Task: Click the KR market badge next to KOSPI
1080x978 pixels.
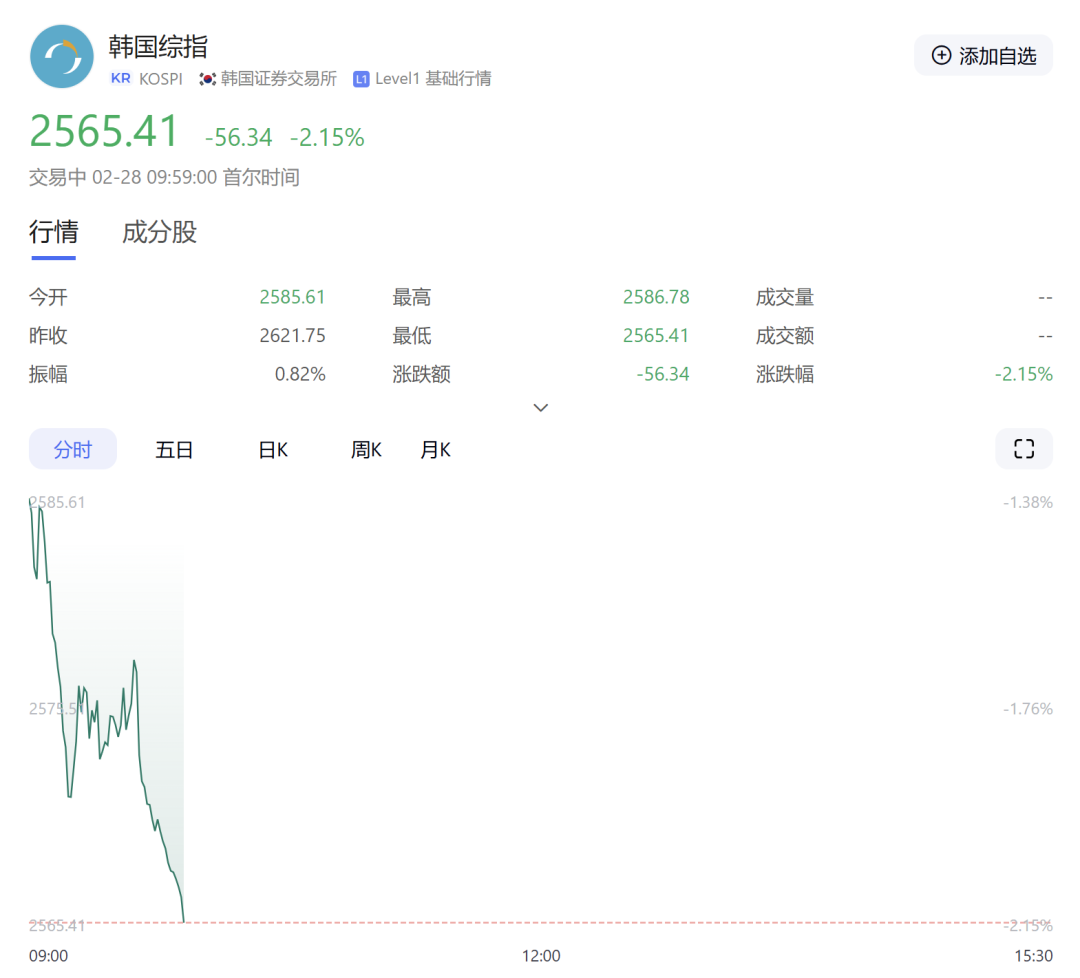Action: tap(120, 78)
